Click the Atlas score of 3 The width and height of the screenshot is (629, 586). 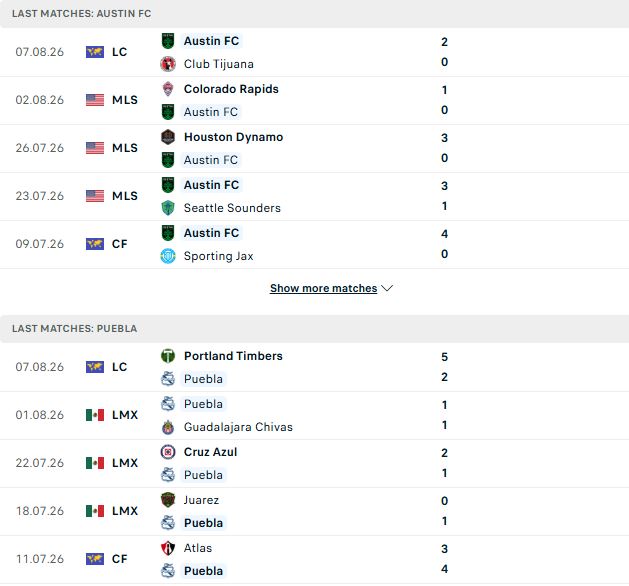444,549
